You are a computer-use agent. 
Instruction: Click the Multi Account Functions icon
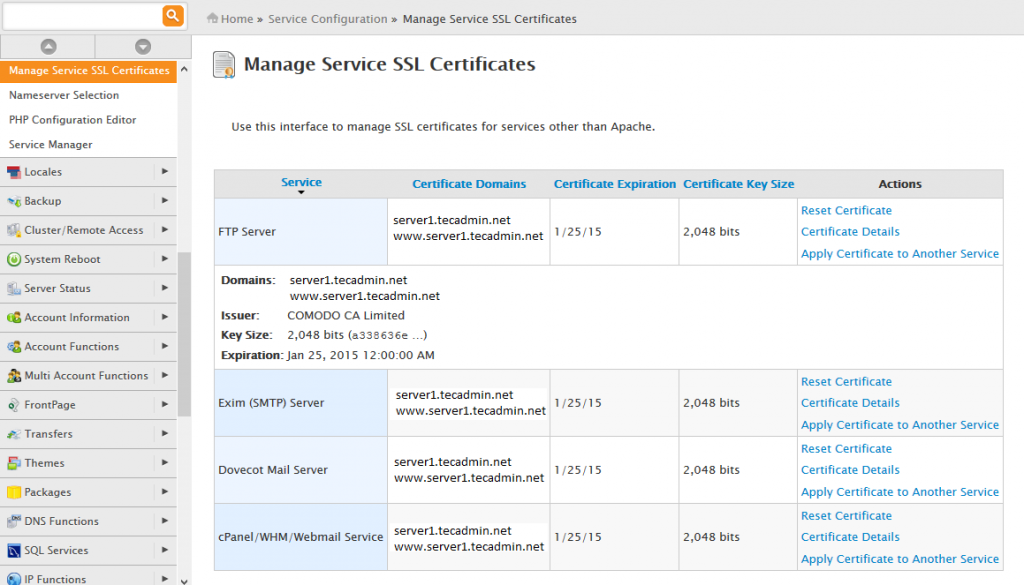(14, 376)
